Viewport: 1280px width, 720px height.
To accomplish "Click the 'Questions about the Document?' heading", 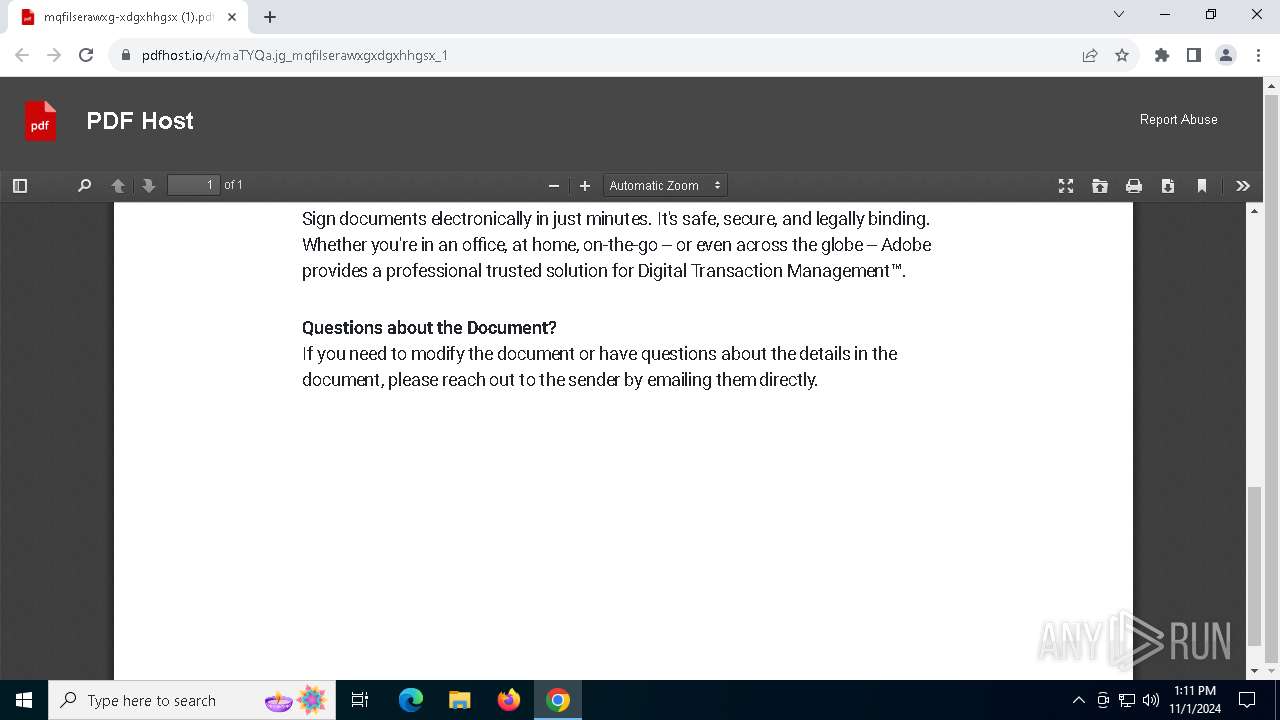I will tap(429, 328).
